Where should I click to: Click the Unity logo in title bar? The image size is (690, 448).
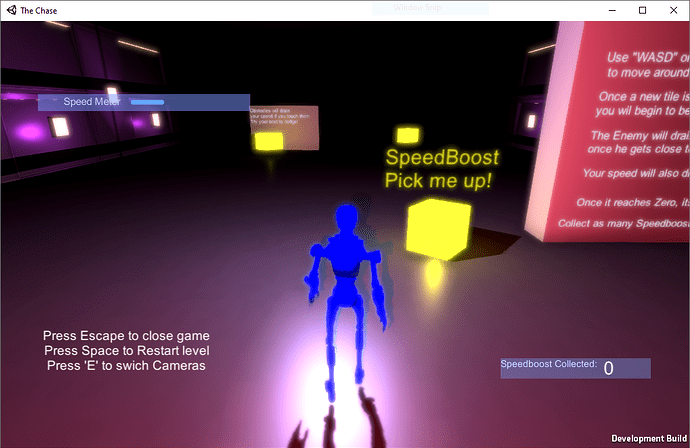coord(11,10)
